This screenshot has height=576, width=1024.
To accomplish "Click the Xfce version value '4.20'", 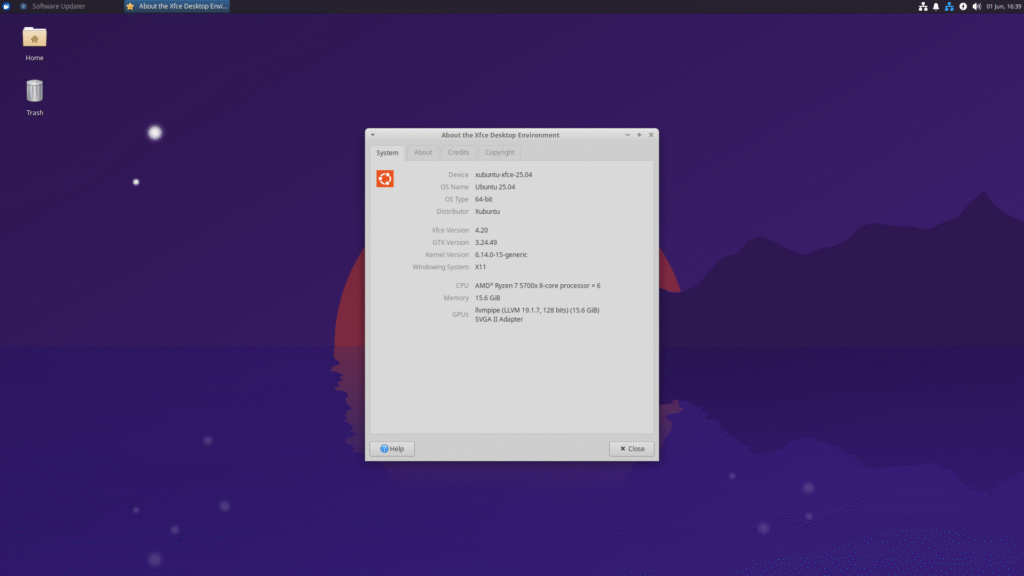I will pyautogui.click(x=481, y=231).
